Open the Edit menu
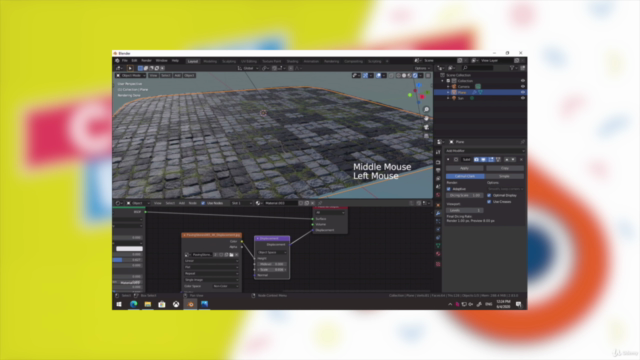Viewport: 640px width, 360px height. click(134, 60)
